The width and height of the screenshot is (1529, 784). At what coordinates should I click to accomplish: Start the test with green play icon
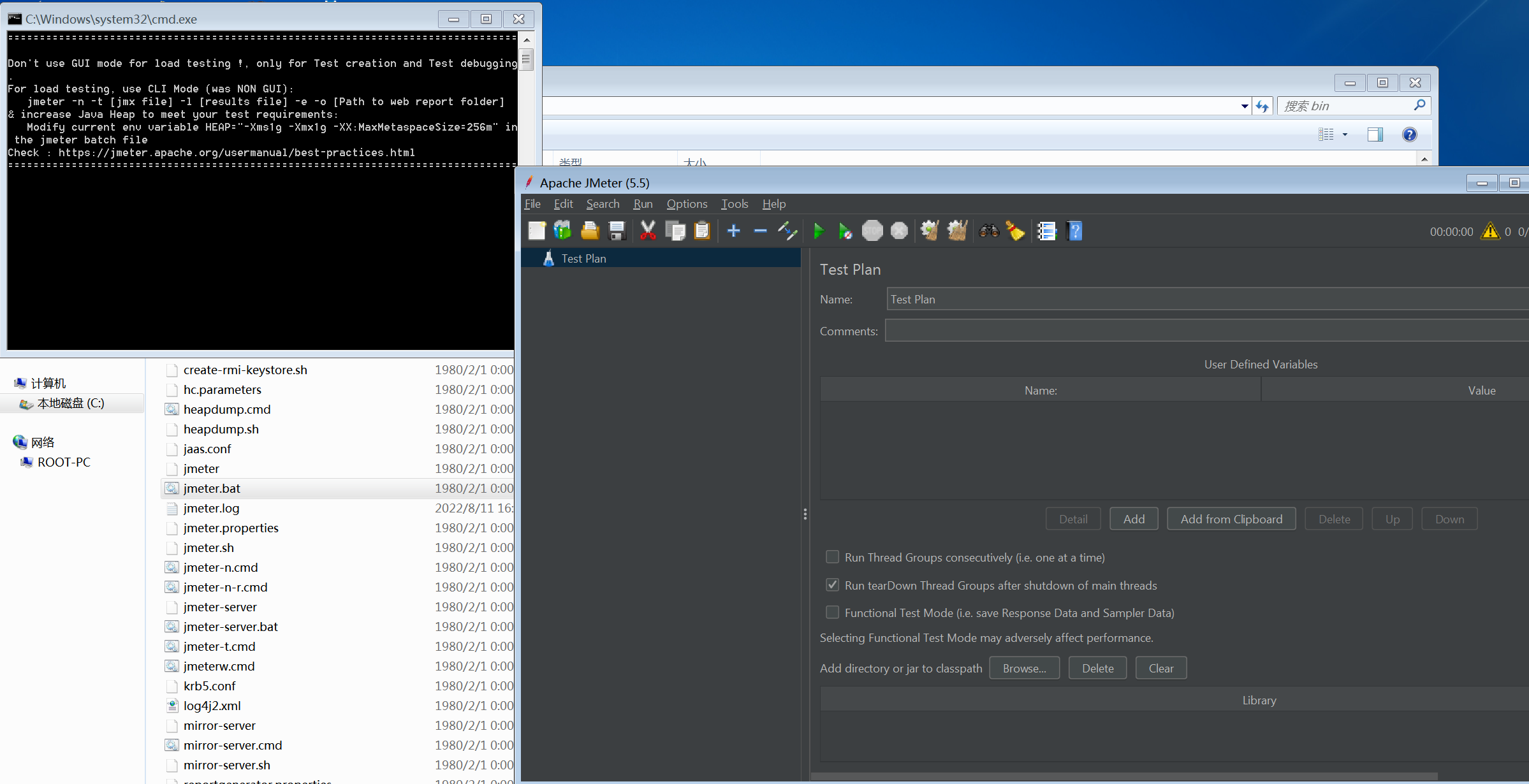coord(819,231)
